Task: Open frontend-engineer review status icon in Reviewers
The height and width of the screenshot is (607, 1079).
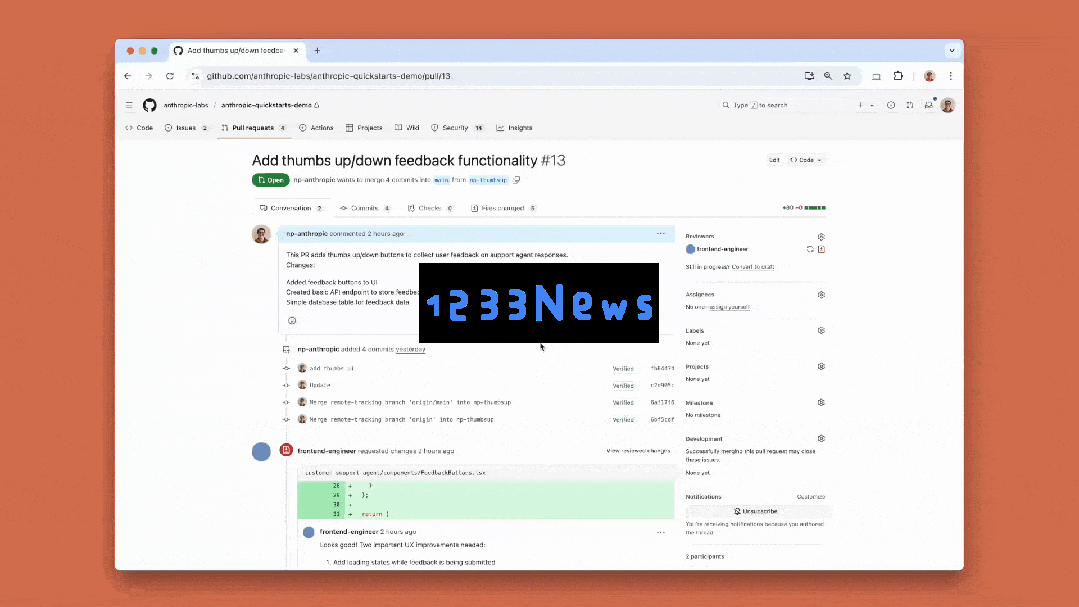Action: (x=821, y=249)
